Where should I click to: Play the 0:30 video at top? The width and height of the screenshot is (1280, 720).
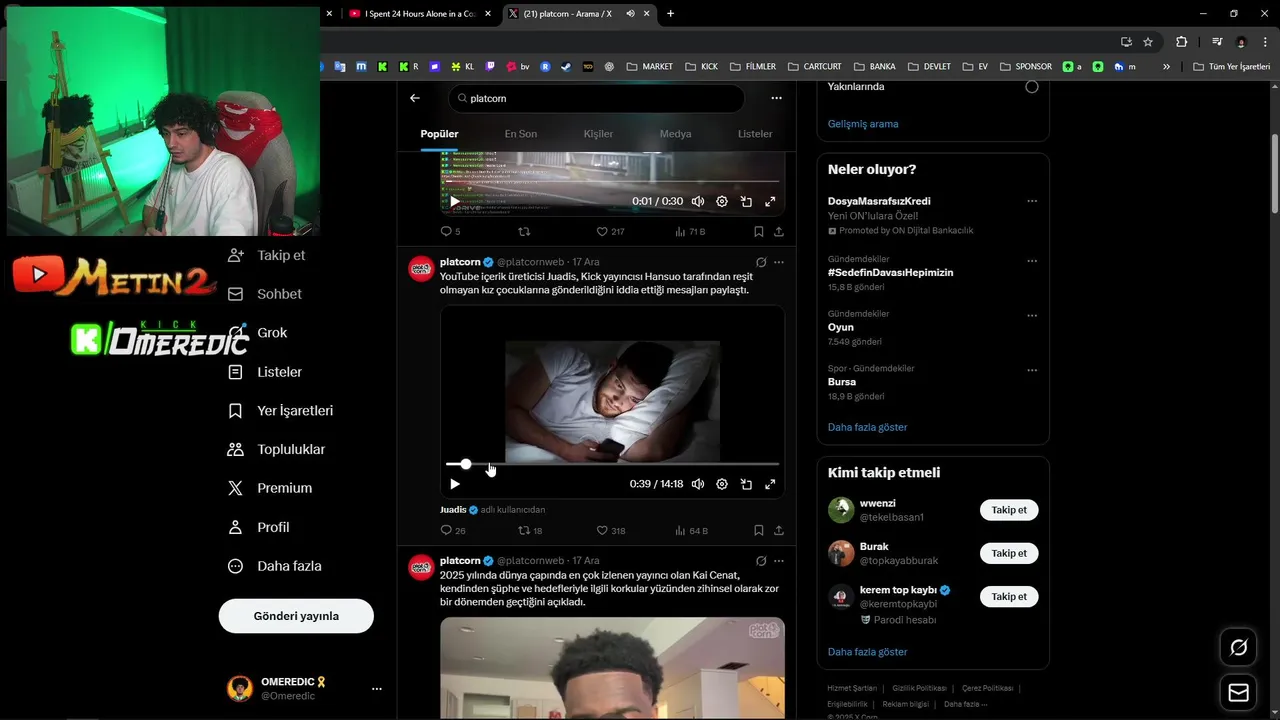(455, 201)
